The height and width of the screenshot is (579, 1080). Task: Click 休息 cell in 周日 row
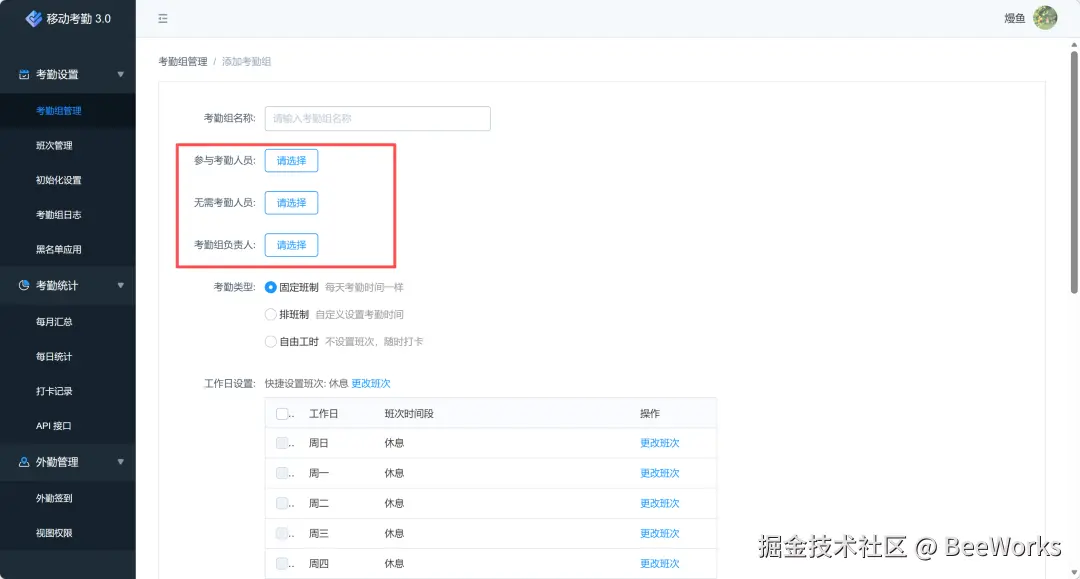(x=394, y=443)
